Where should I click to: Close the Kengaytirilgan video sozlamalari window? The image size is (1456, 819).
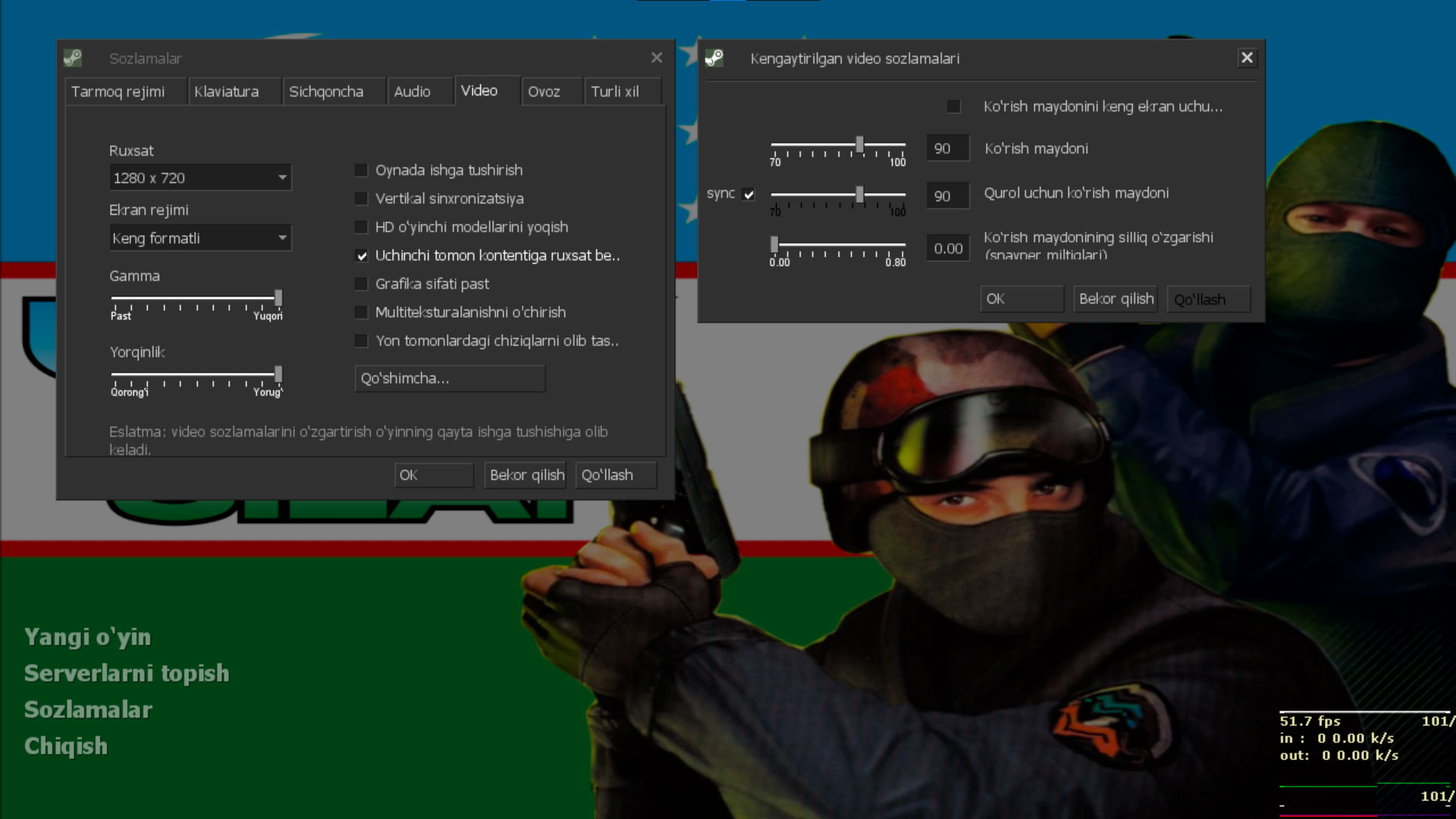[x=1247, y=58]
